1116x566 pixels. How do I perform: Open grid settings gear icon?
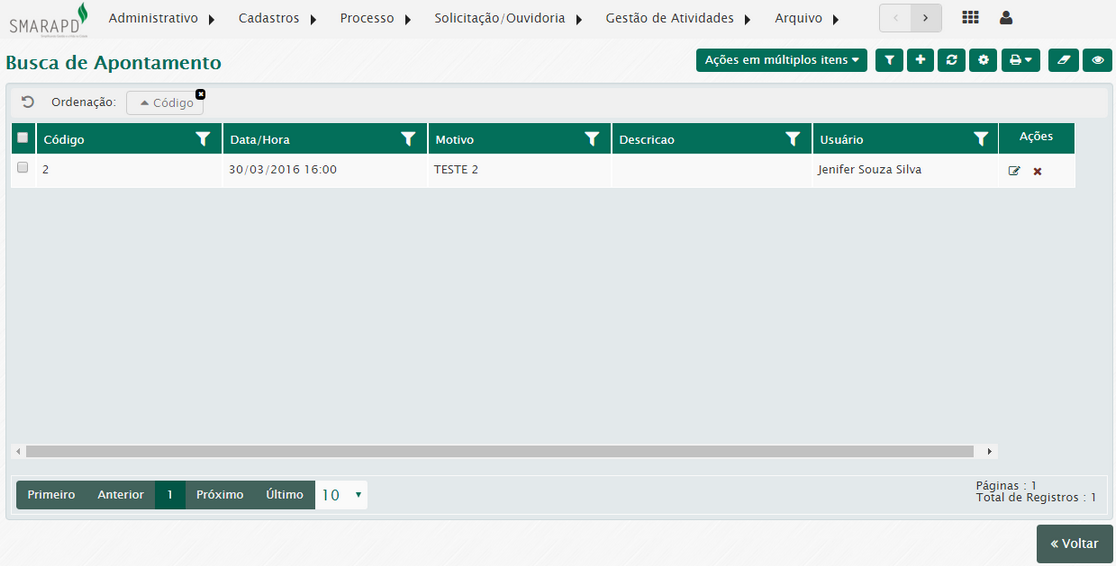(x=983, y=61)
